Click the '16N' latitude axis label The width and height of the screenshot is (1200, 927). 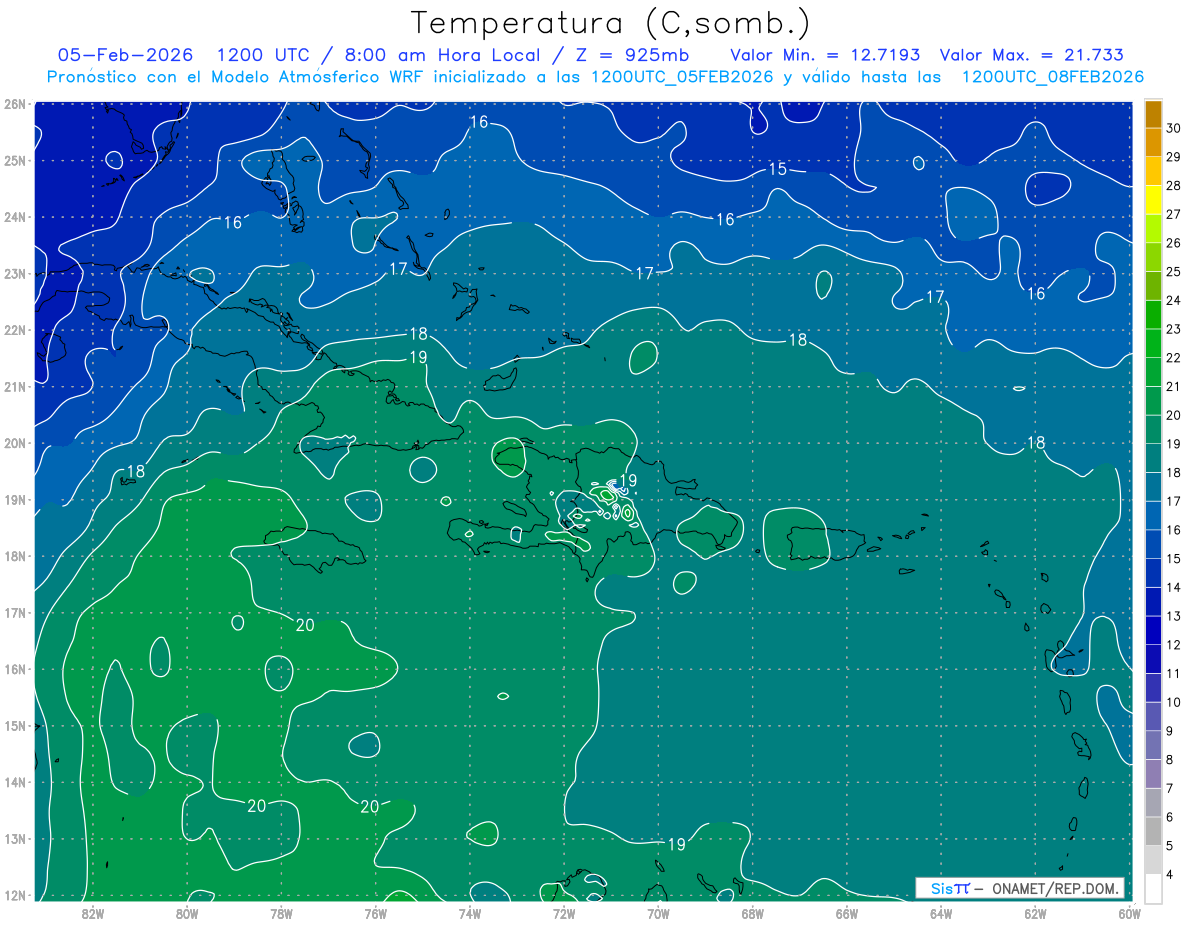pos(14,669)
